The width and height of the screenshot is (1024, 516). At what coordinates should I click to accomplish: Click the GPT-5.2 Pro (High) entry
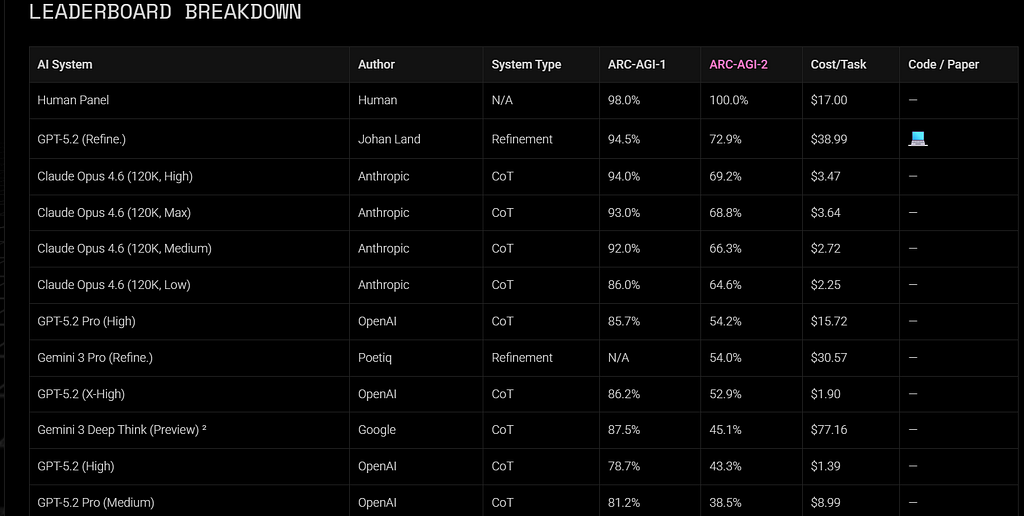(86, 321)
